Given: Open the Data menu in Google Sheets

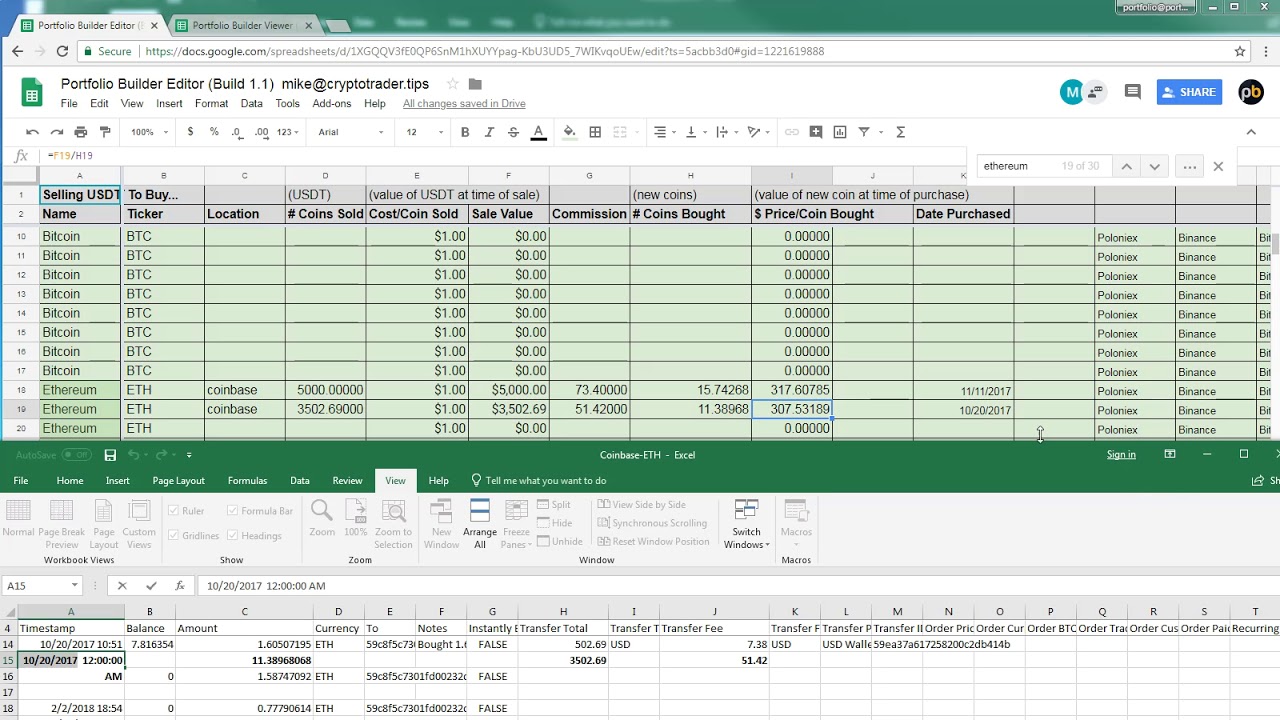Looking at the screenshot, I should 251,103.
